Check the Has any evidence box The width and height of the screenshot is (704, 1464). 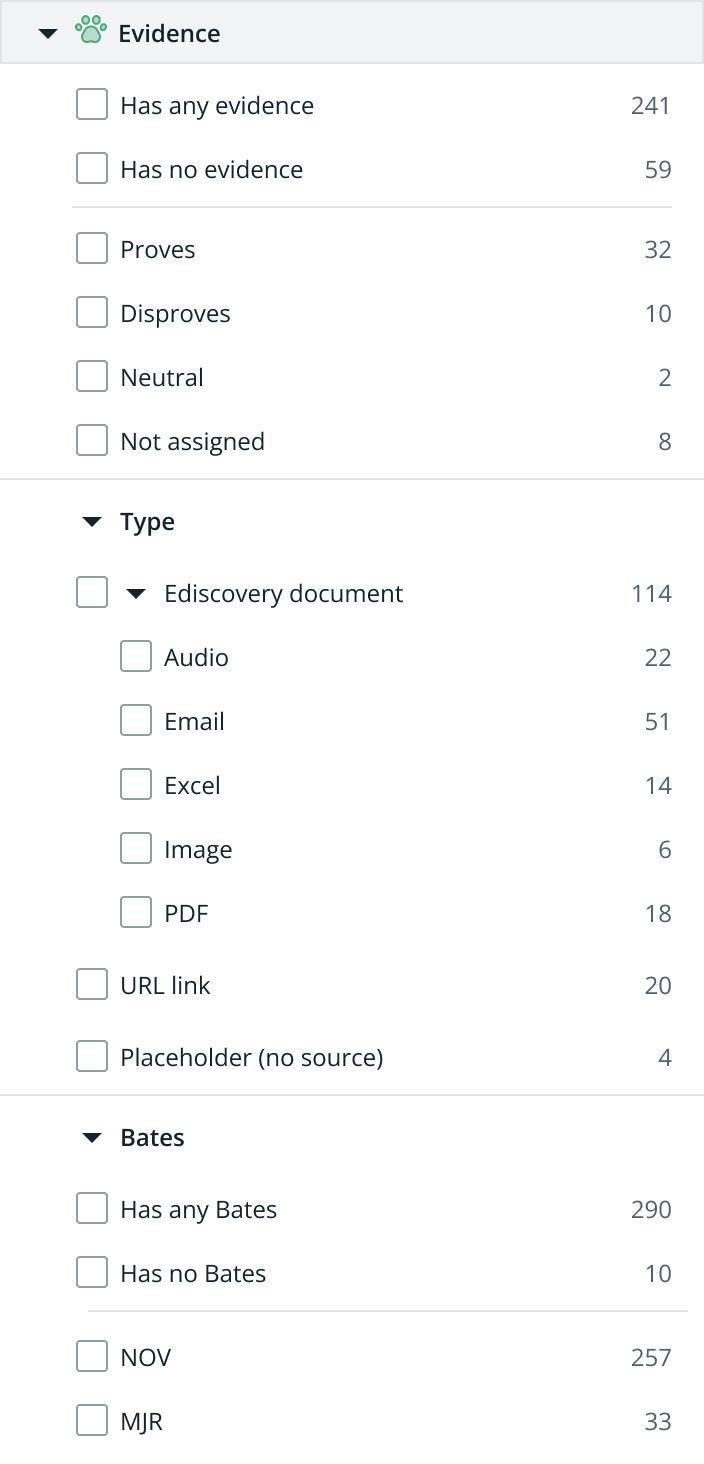pyautogui.click(x=92, y=105)
